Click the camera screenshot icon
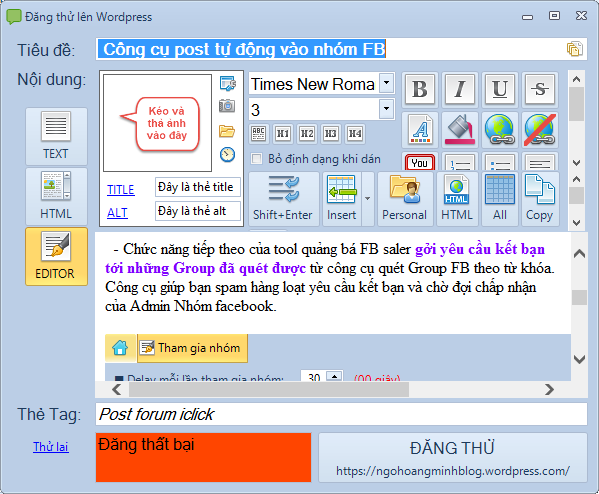This screenshot has width=599, height=494. (227, 105)
